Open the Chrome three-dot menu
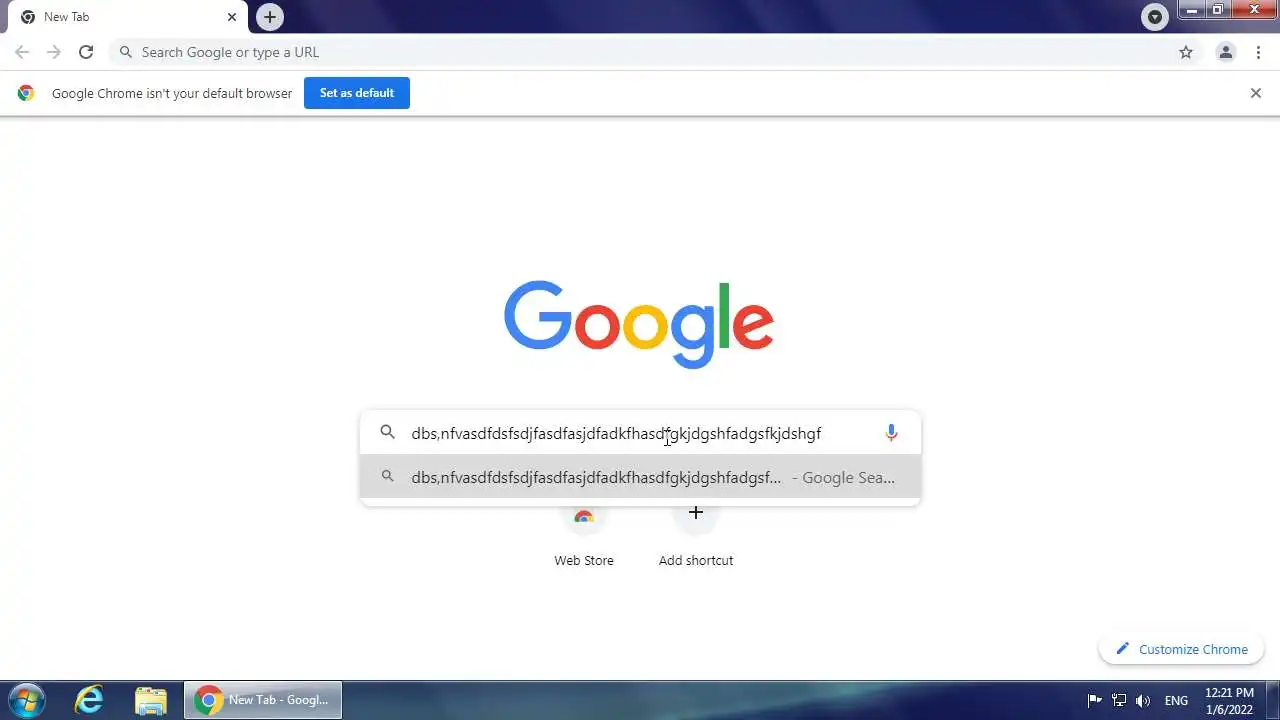 1258,52
